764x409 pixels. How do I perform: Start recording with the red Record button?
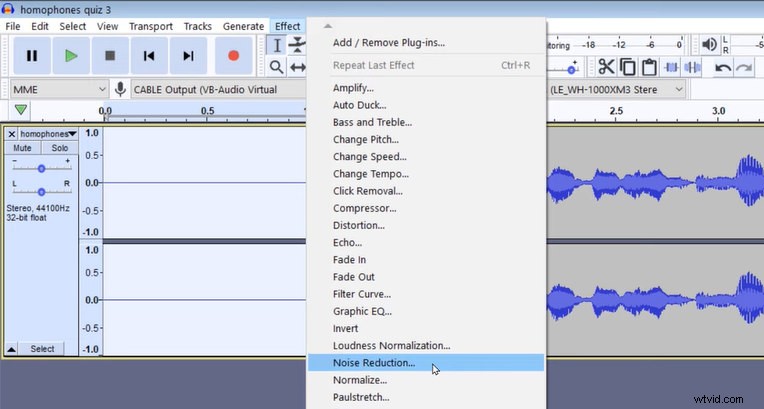click(x=233, y=56)
